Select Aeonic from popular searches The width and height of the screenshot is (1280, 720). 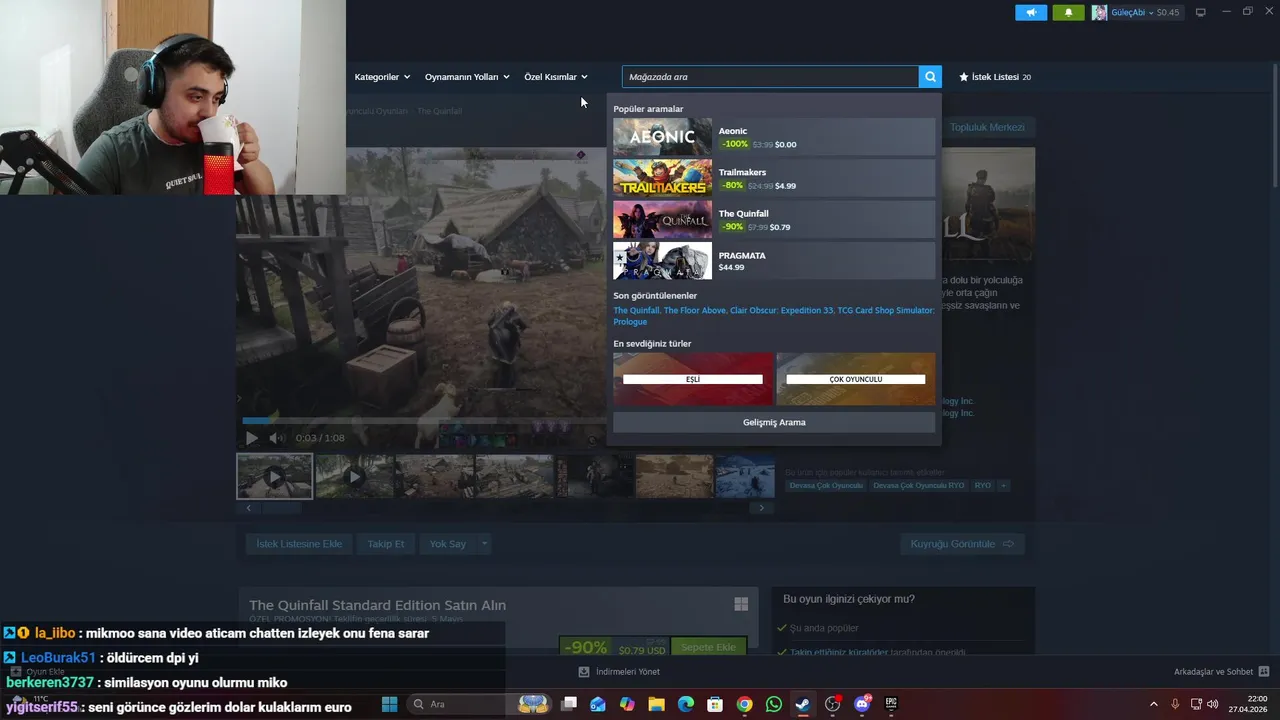[774, 137]
